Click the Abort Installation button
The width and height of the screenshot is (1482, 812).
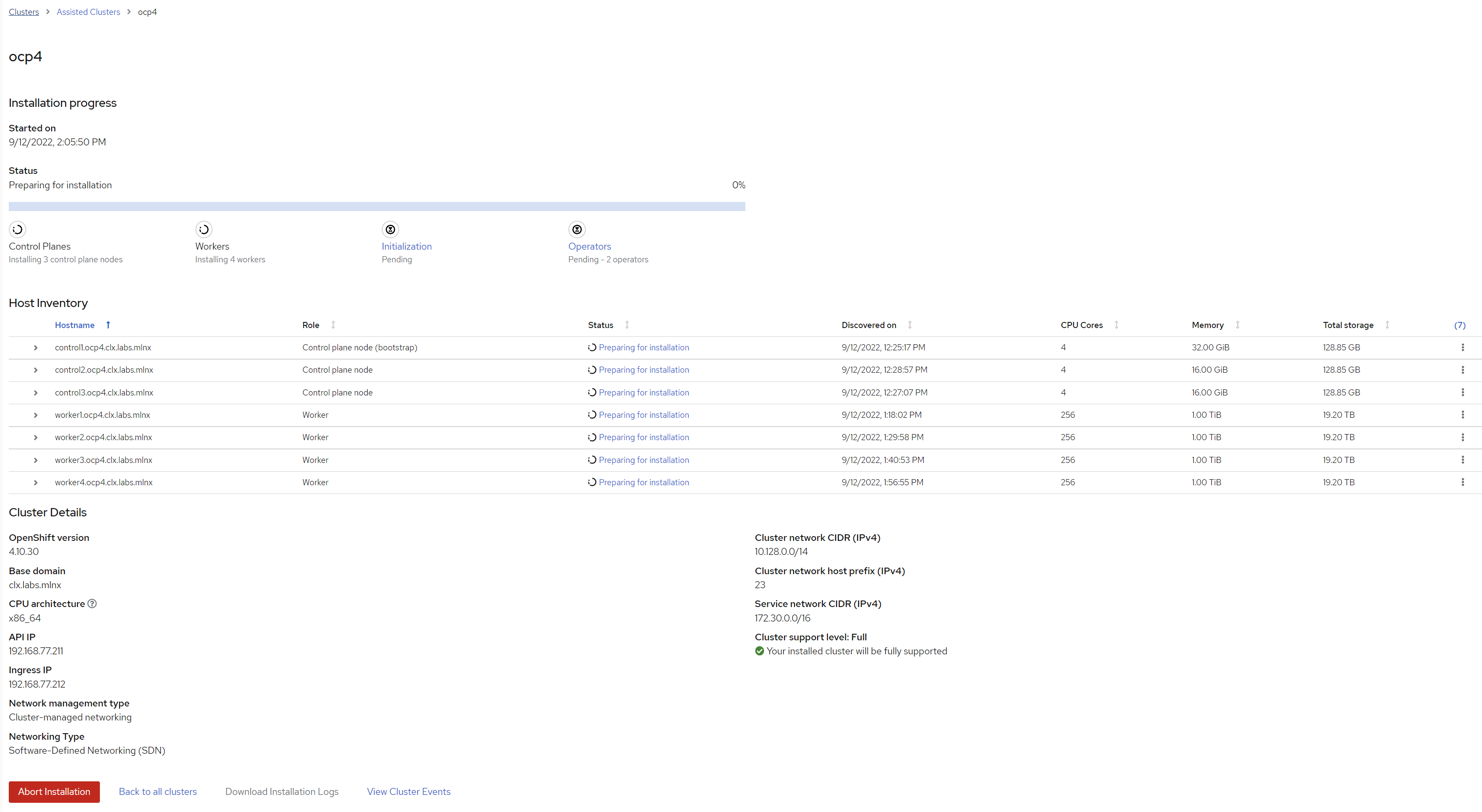(54, 791)
